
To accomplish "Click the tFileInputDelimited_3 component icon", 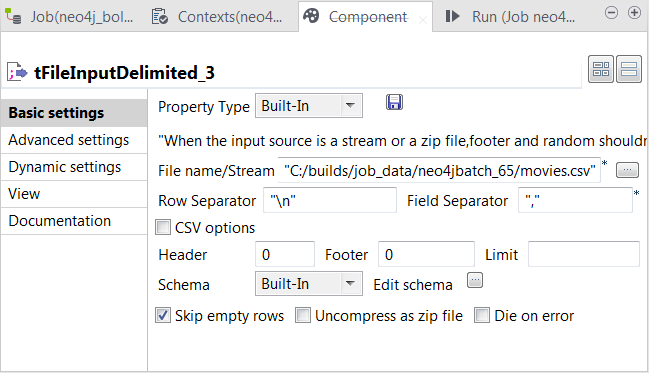I will click(x=17, y=72).
